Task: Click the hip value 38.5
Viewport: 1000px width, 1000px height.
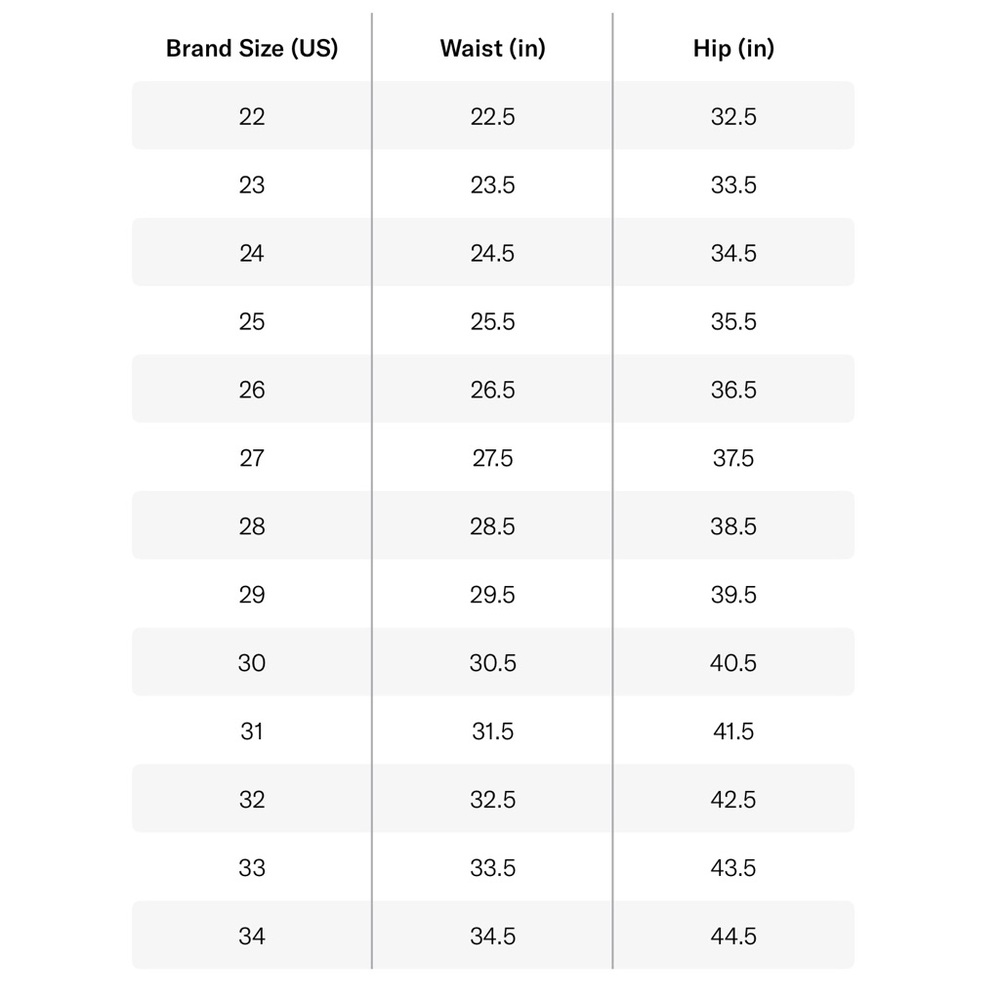Action: (733, 526)
